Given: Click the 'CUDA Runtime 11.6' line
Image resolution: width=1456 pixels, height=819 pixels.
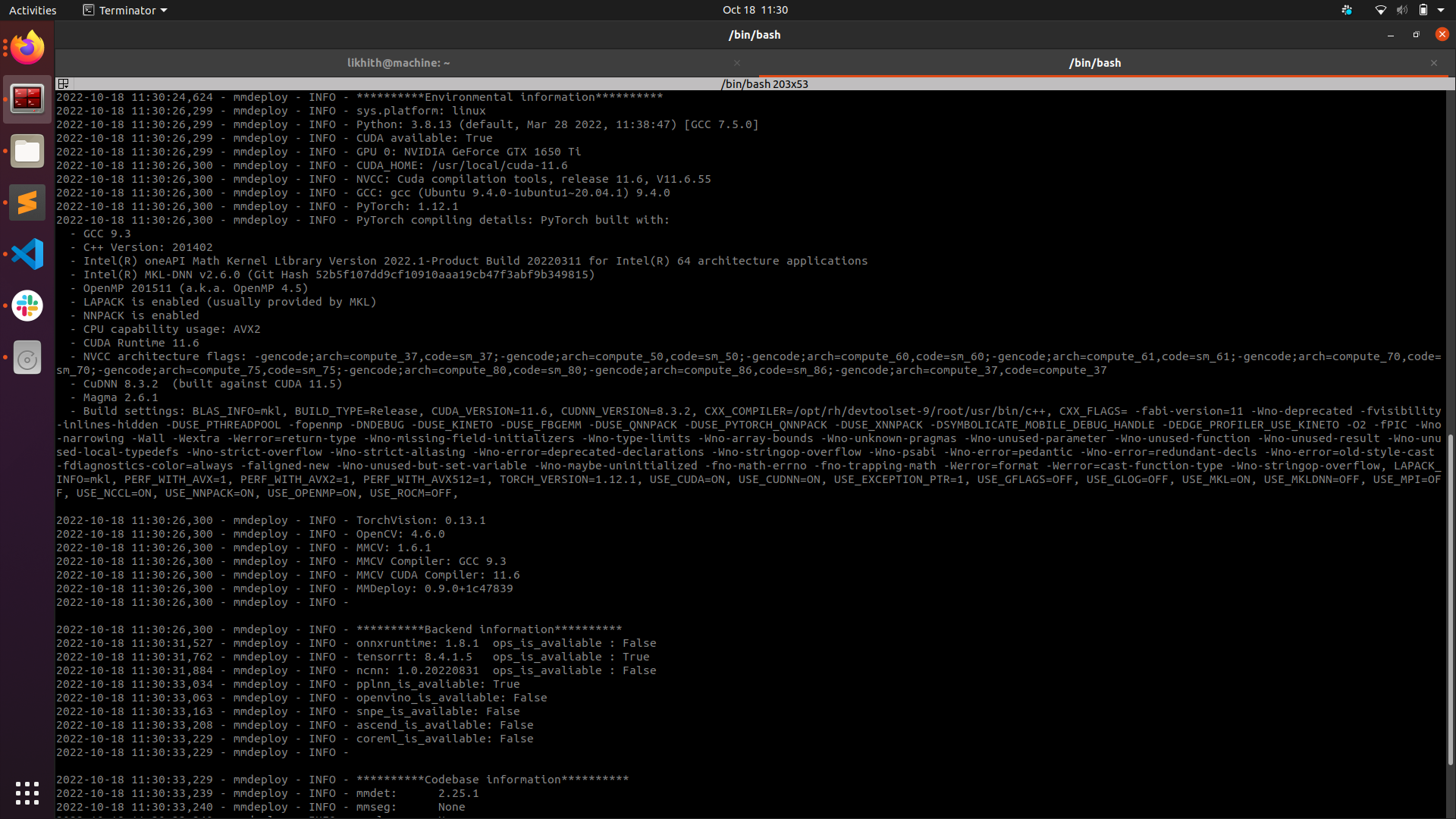Looking at the screenshot, I should click(x=141, y=343).
